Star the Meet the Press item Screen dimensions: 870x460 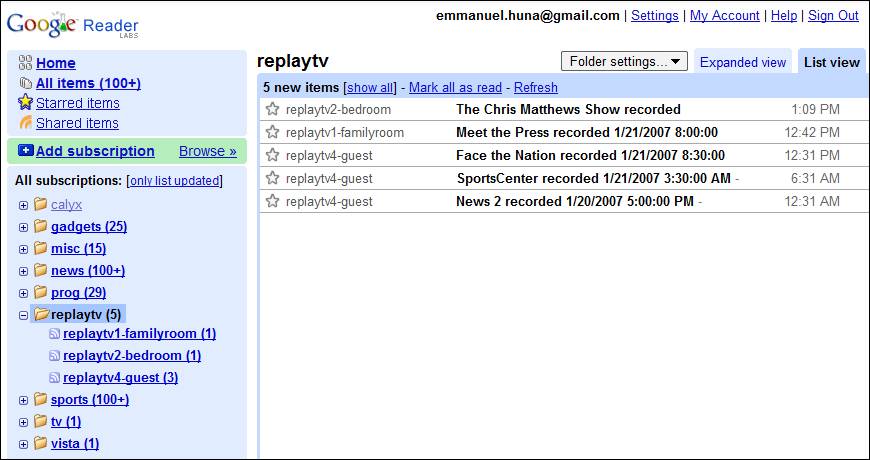click(272, 132)
